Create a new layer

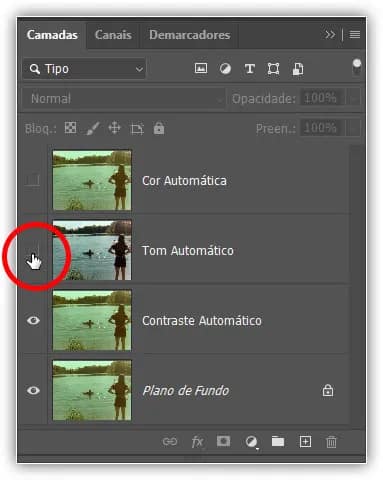click(x=305, y=442)
